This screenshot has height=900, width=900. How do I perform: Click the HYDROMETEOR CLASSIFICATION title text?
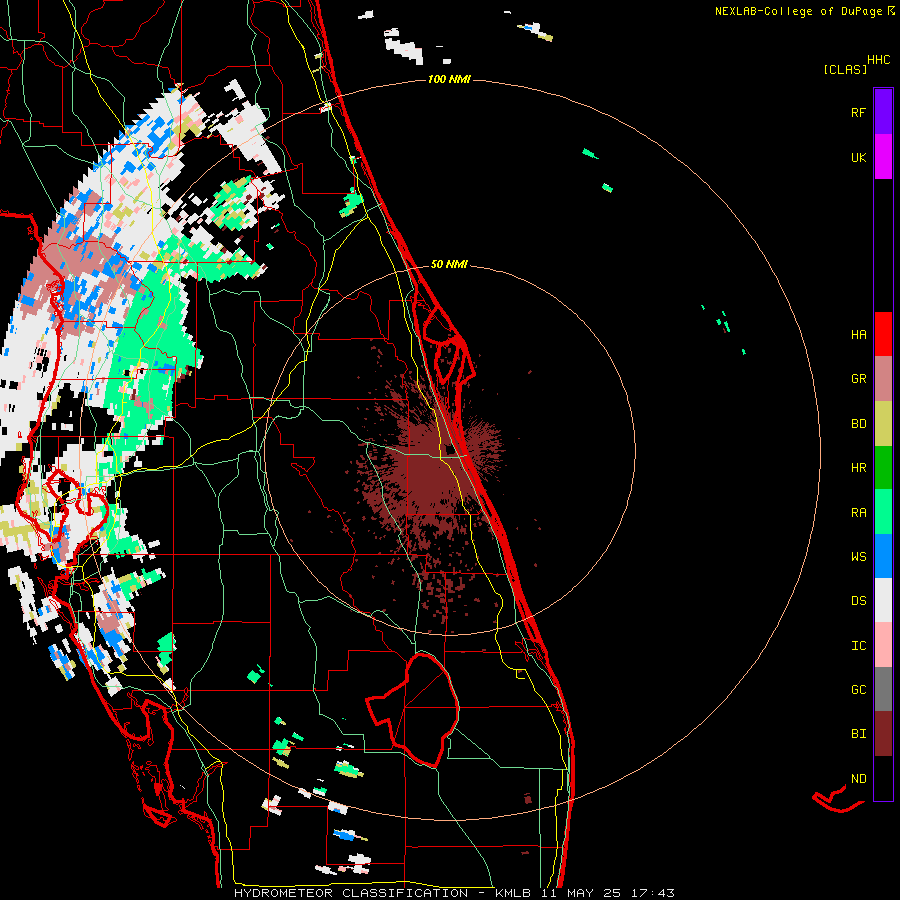click(x=351, y=893)
